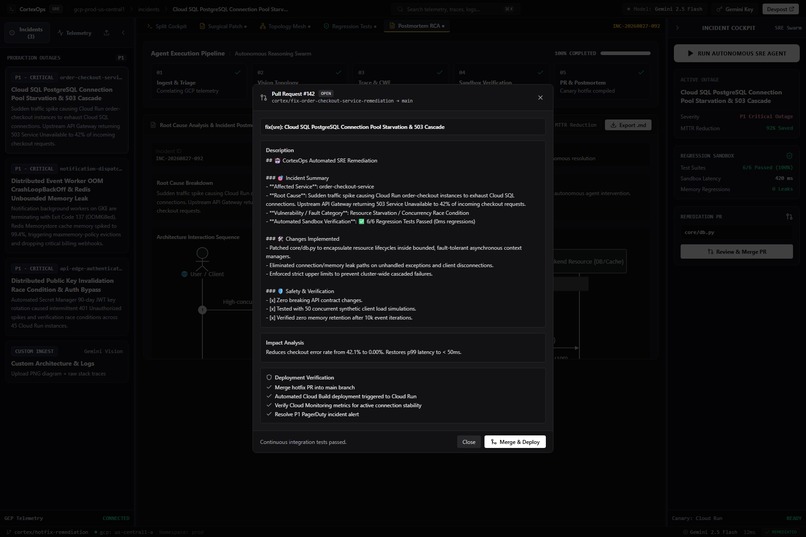Viewport: 806px width, 537px height.
Task: Switch to the Incidents (3) sidebar tab
Action: click(x=26, y=33)
